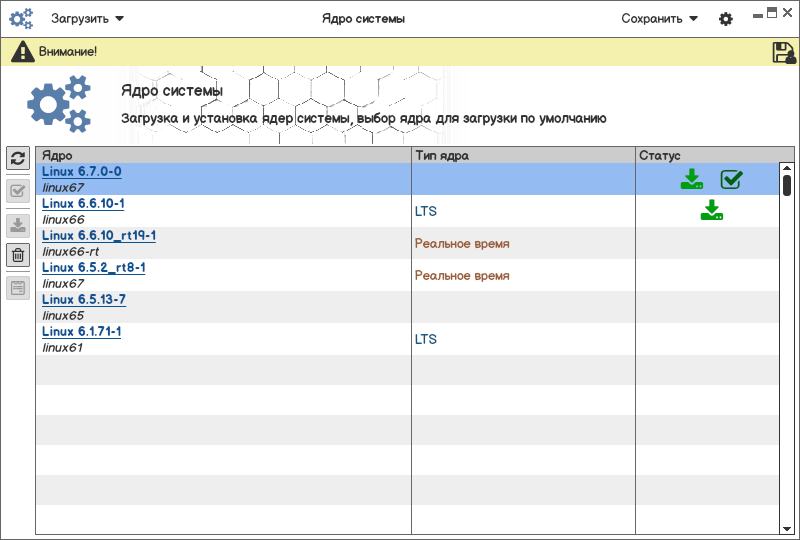This screenshot has width=800, height=540.
Task: Click the trash delete kernel icon
Action: coord(17,255)
